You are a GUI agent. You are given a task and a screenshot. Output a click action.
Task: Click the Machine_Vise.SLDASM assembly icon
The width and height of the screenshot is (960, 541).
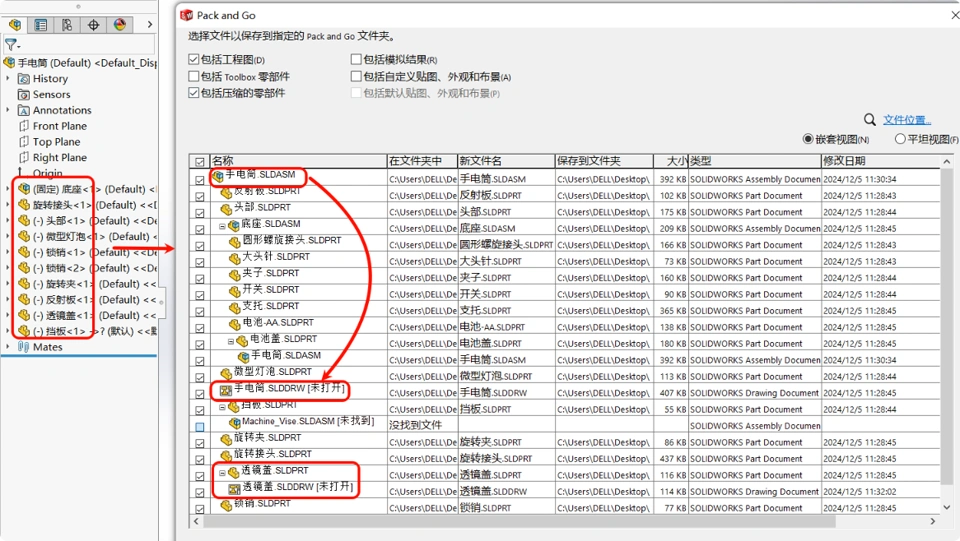pos(234,422)
